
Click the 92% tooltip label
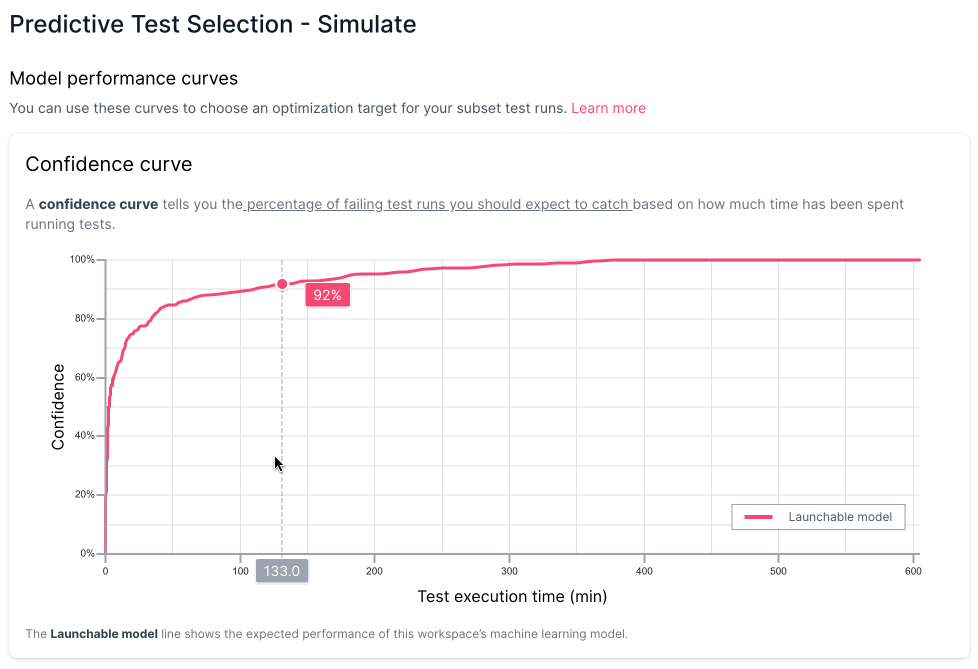click(x=327, y=295)
